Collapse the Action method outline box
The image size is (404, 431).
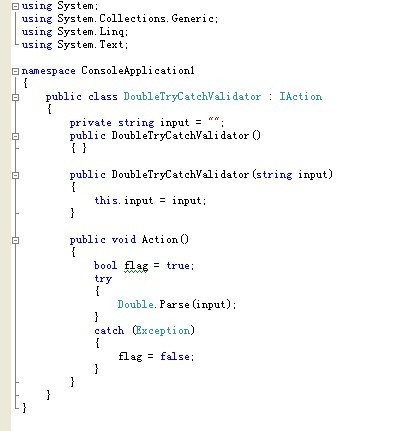pyautogui.click(x=15, y=240)
